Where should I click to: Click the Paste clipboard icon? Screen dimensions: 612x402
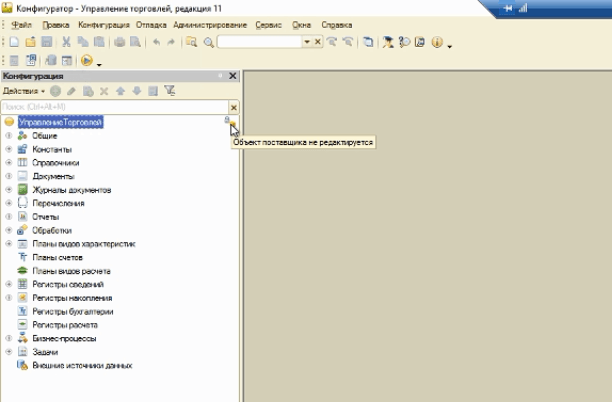(99, 42)
